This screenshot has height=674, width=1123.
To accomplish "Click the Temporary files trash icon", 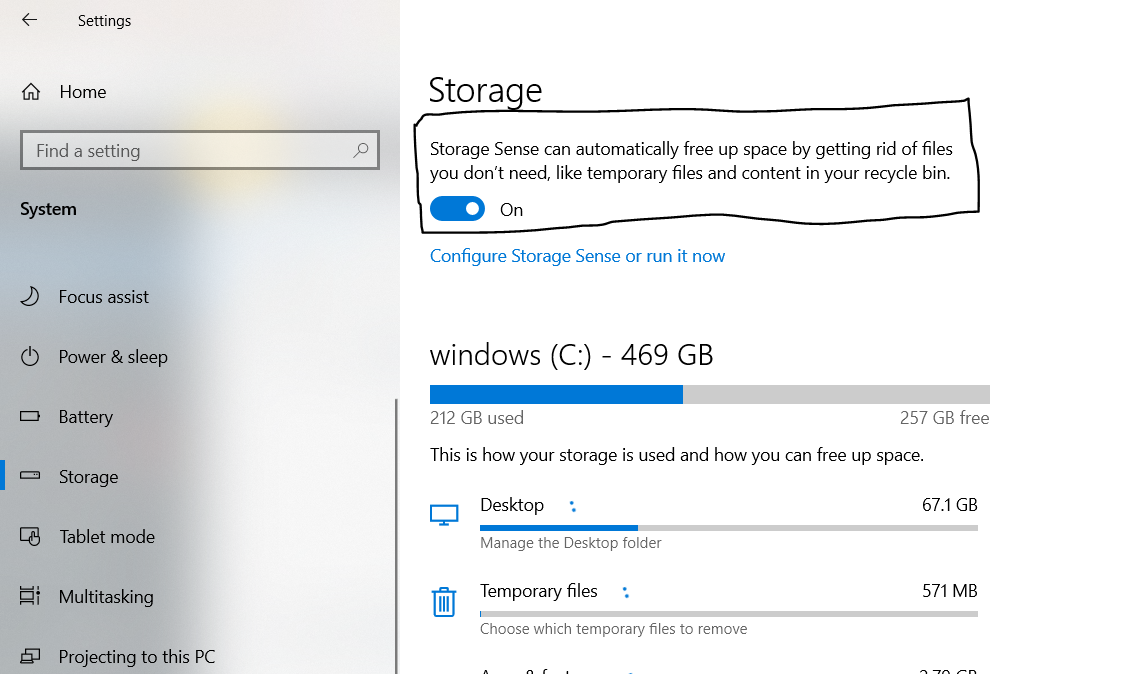I will coord(444,602).
